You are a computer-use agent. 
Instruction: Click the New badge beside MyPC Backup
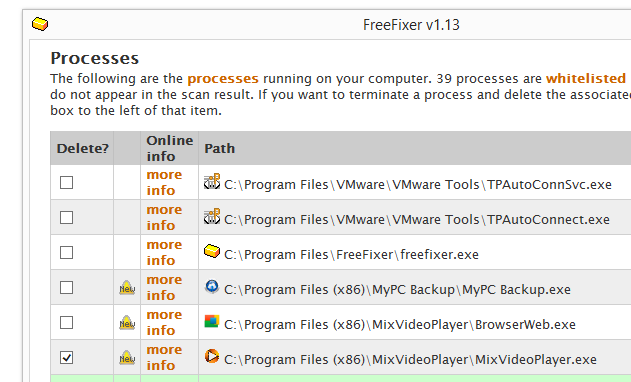(127, 288)
